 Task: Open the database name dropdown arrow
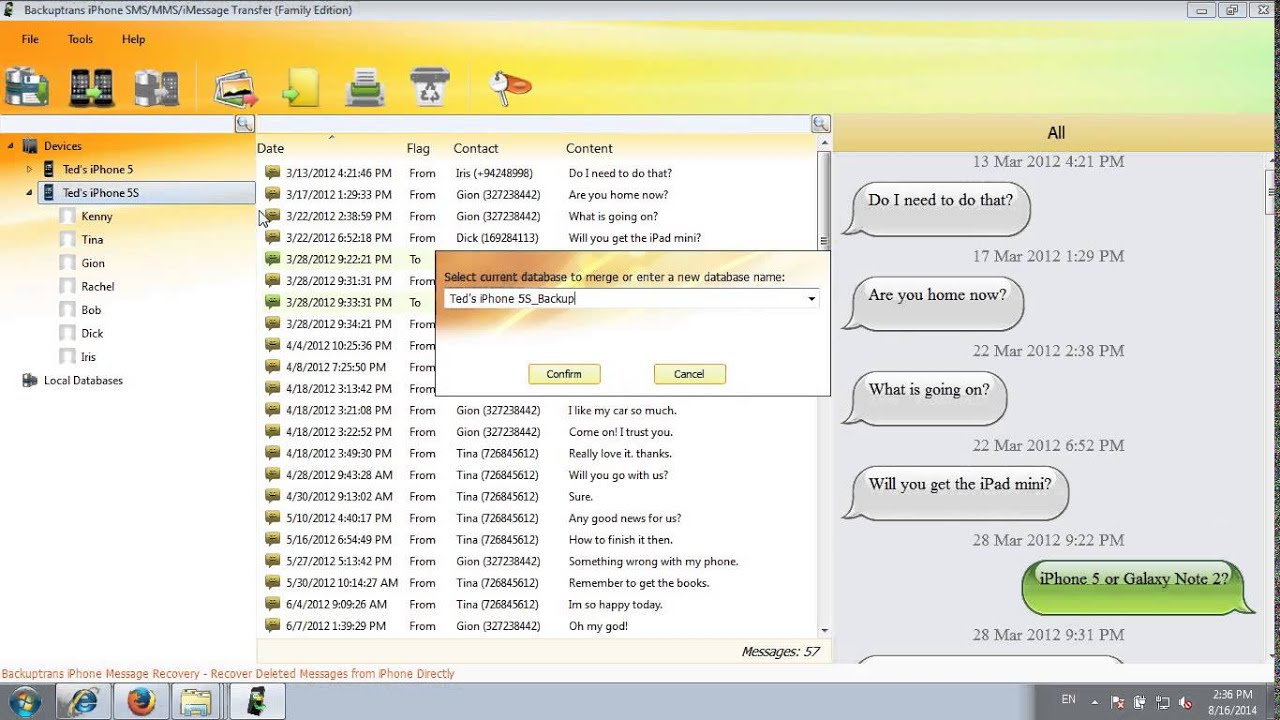(x=811, y=299)
